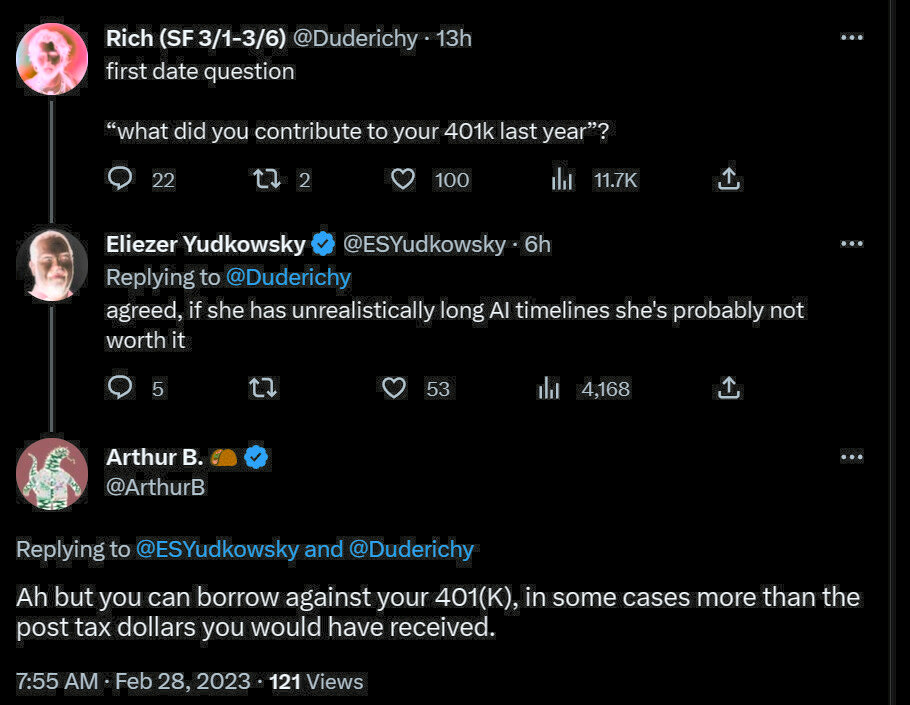Image resolution: width=910 pixels, height=705 pixels.
Task: Share Eliezer Yudkowsky's tweet
Action: point(729,388)
